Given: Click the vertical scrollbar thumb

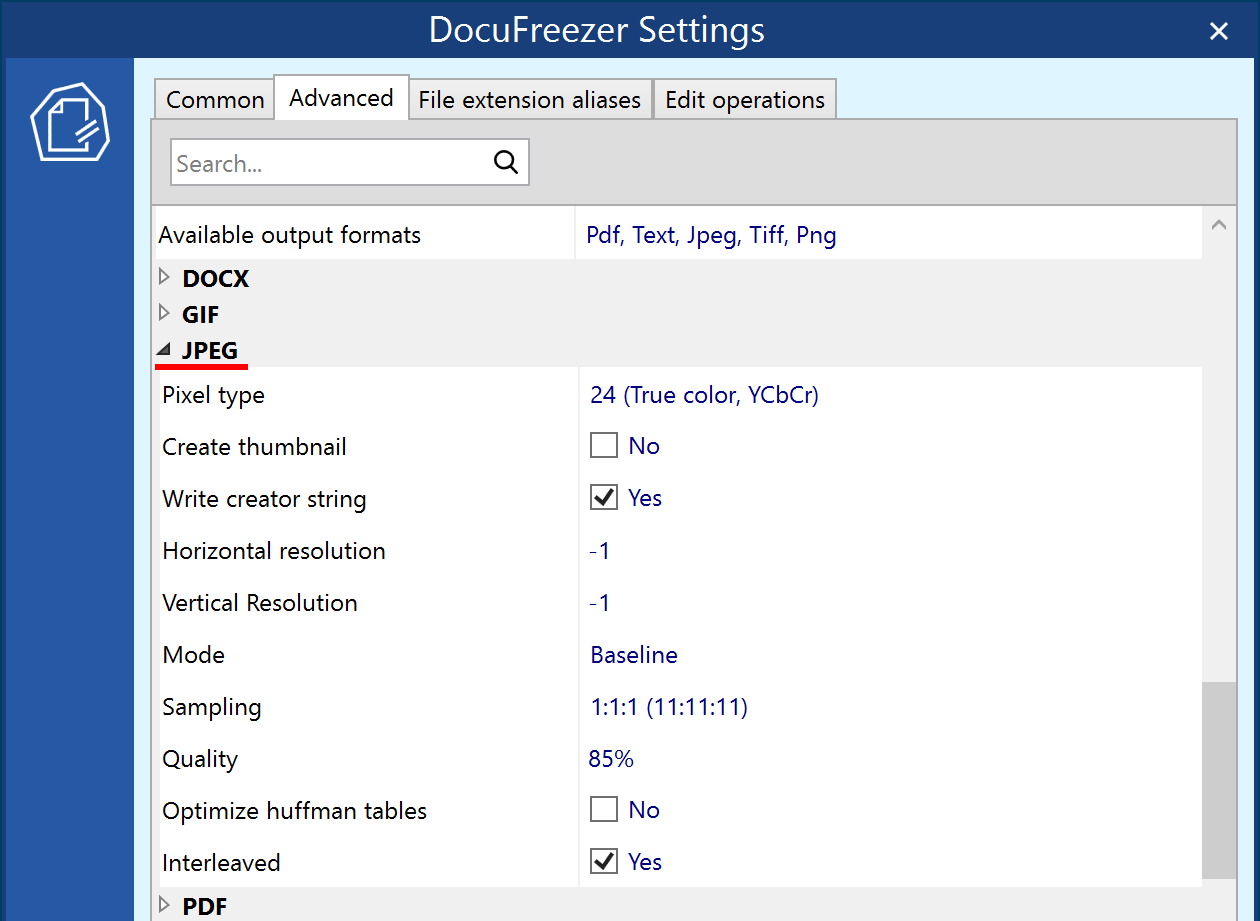Looking at the screenshot, I should [x=1219, y=781].
